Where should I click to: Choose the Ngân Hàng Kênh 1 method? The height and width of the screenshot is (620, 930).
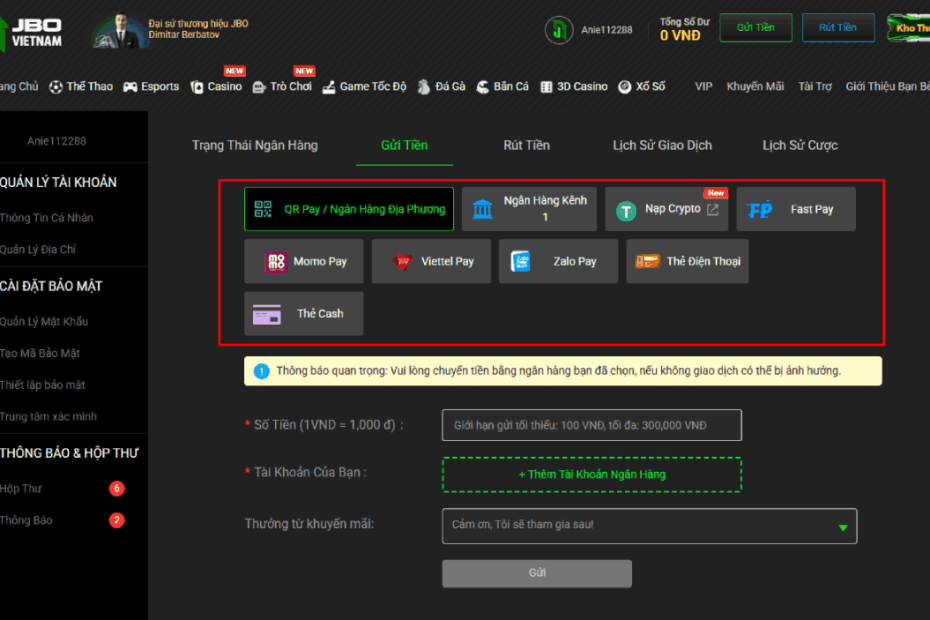coord(529,209)
